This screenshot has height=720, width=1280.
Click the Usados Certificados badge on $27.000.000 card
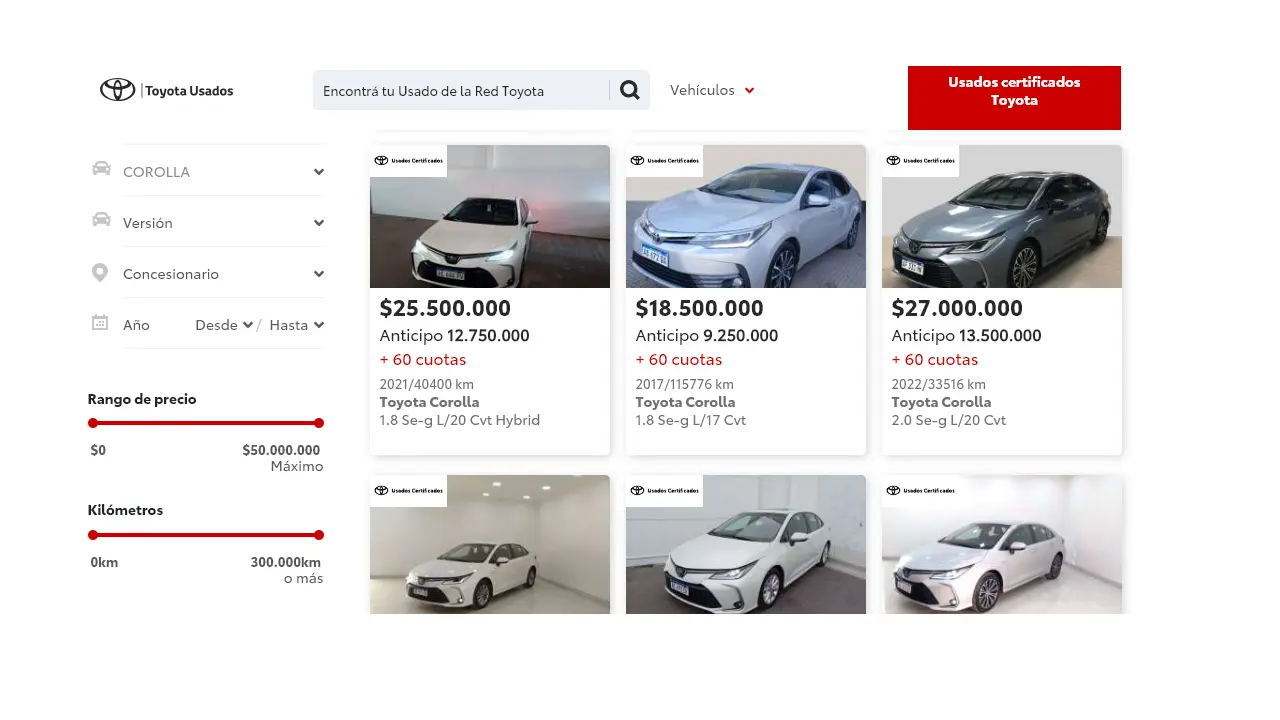point(920,160)
